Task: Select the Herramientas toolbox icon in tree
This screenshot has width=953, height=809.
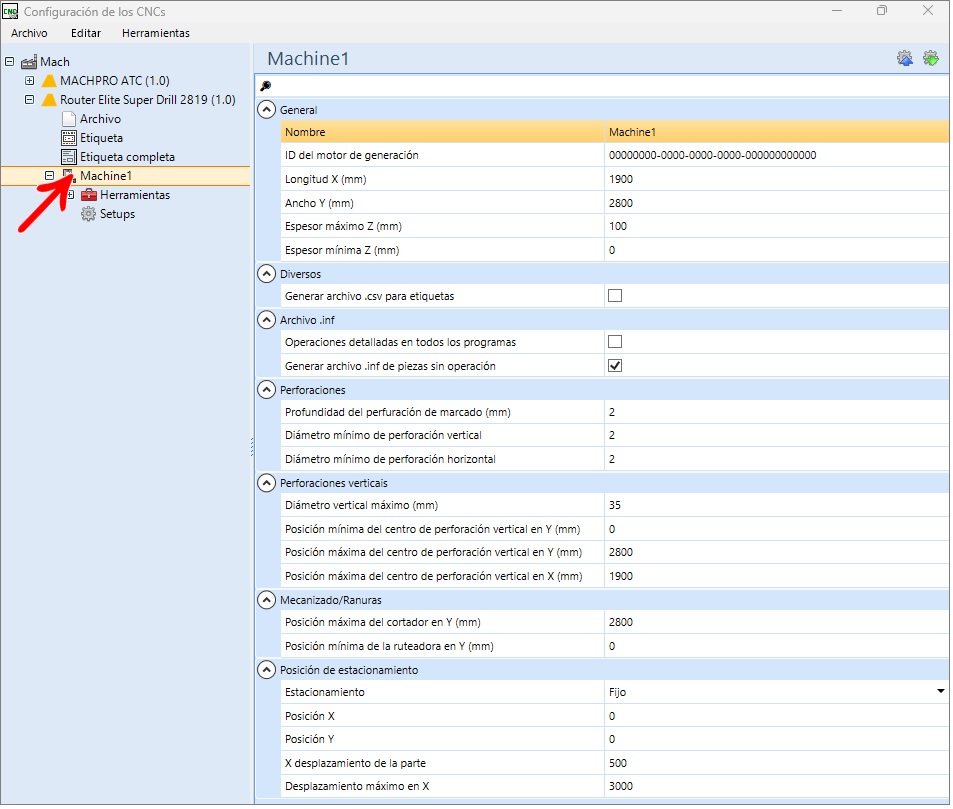Action: (89, 196)
